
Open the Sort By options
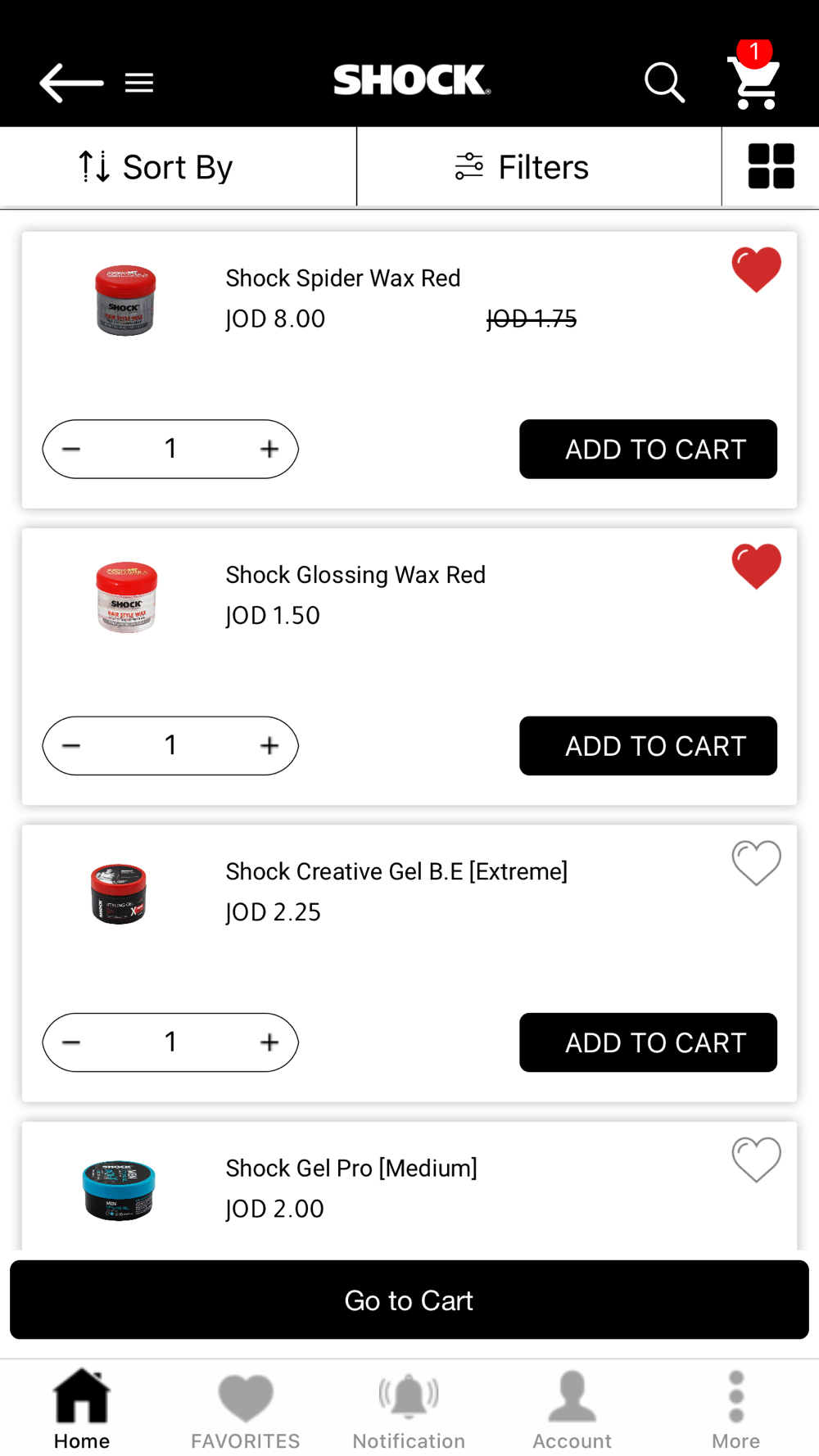(156, 167)
